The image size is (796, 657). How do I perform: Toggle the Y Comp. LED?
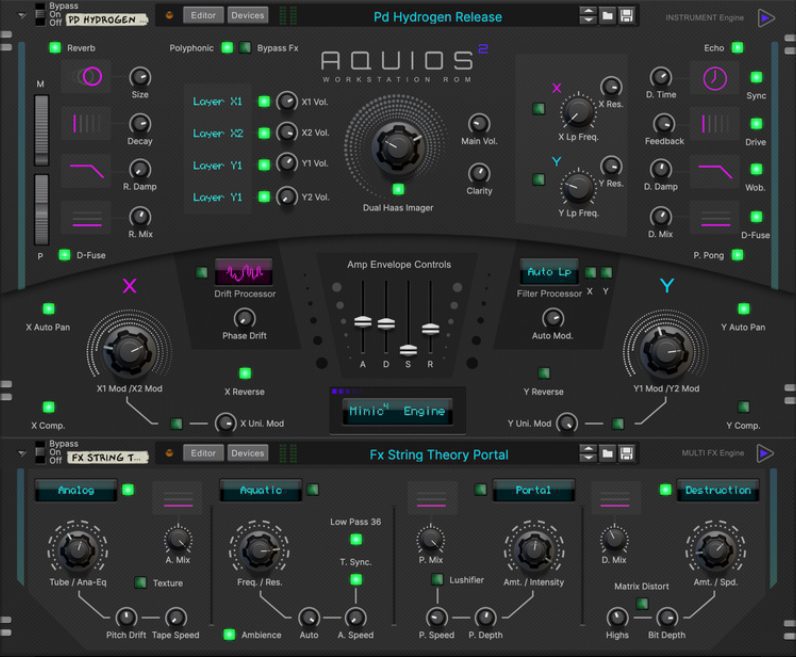743,407
